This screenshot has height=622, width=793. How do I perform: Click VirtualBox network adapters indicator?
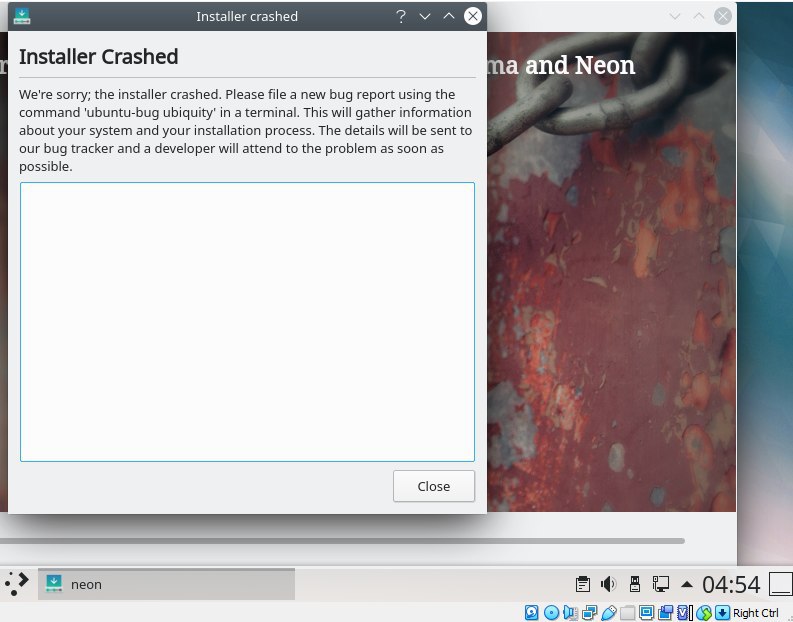click(x=589, y=613)
